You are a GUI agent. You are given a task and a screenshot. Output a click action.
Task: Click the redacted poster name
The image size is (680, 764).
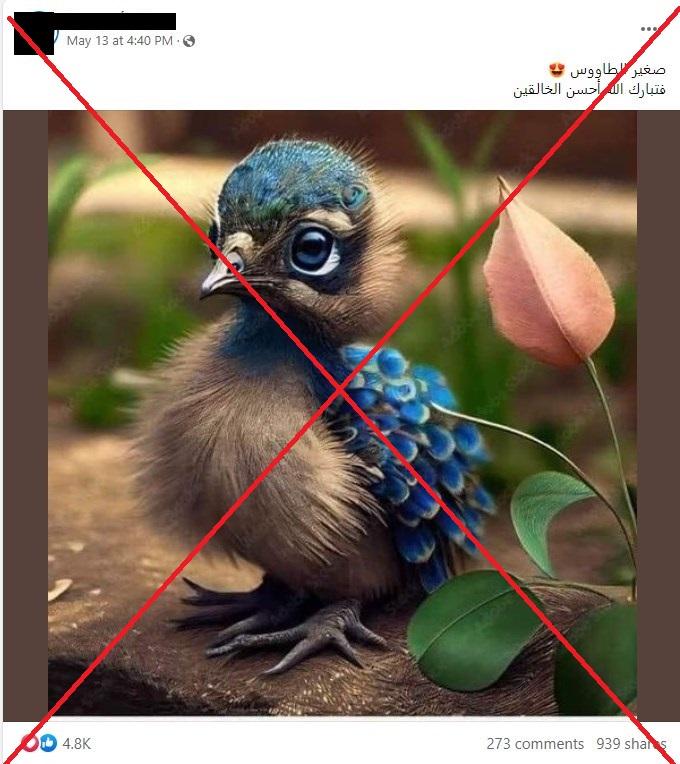(x=115, y=21)
